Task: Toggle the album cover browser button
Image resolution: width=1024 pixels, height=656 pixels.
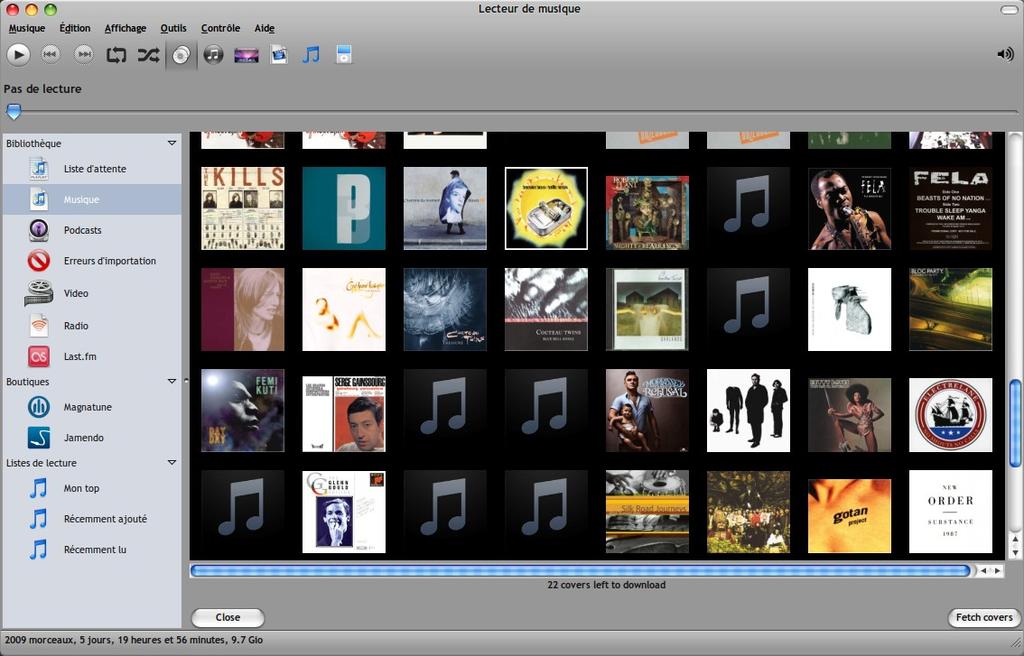Action: (x=181, y=55)
